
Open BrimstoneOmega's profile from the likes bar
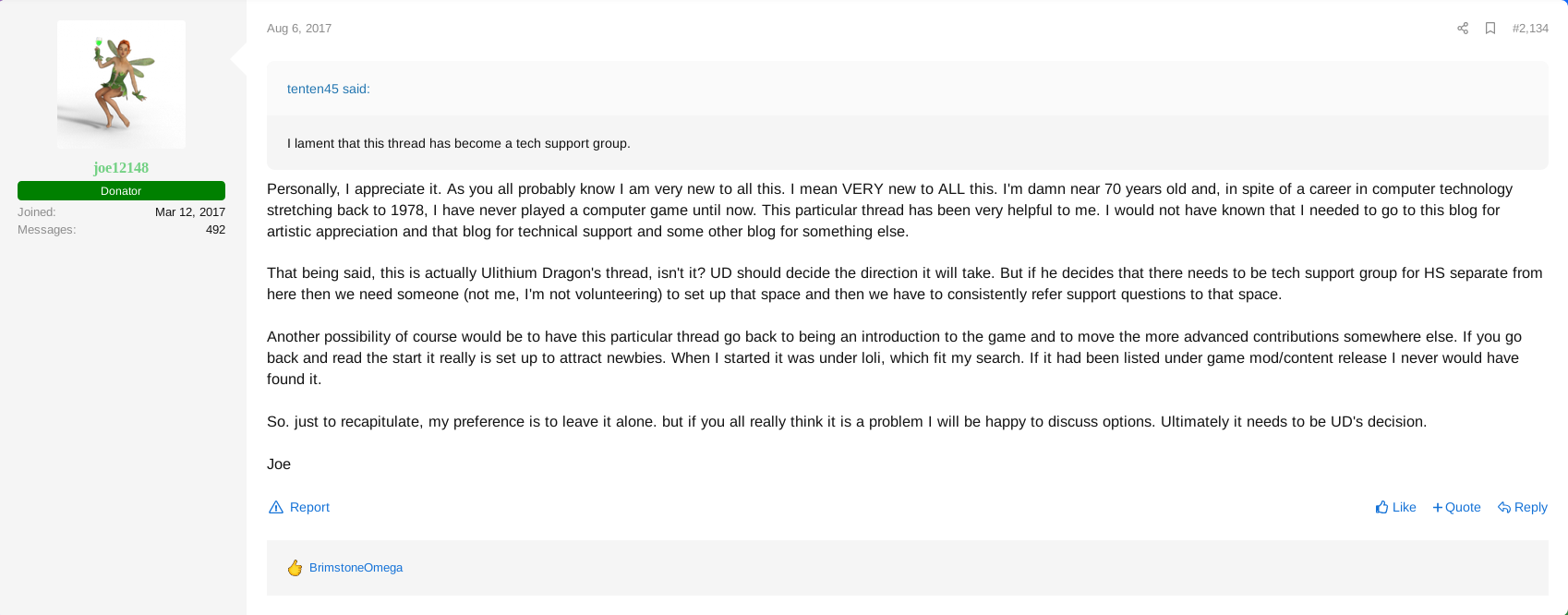356,568
